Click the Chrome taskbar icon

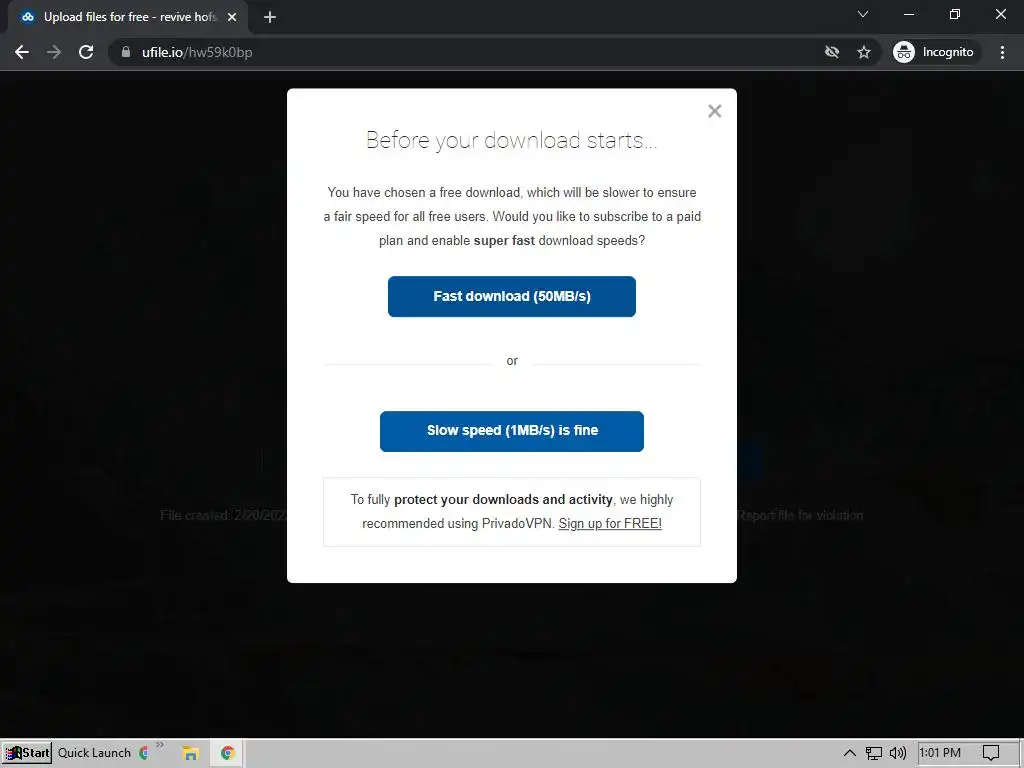[227, 753]
